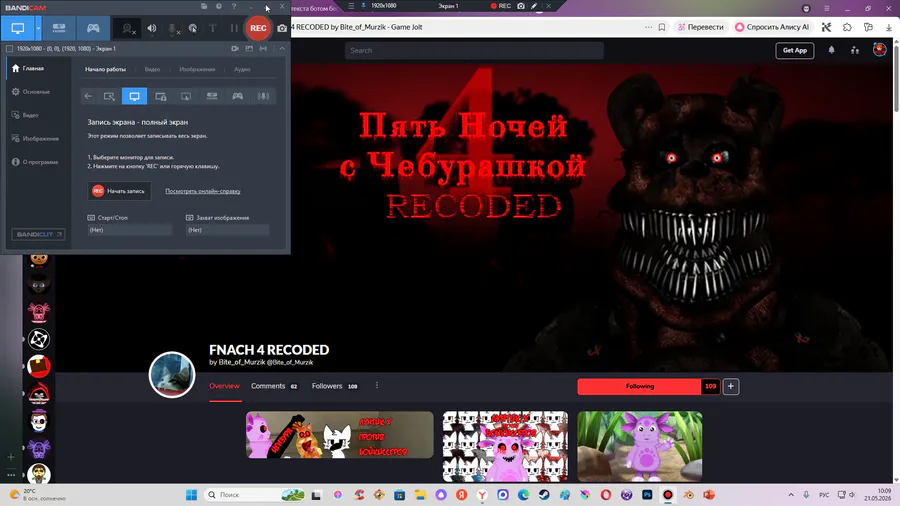
Task: Toggle microphone recording in Bandicam toolbar
Action: [x=172, y=28]
